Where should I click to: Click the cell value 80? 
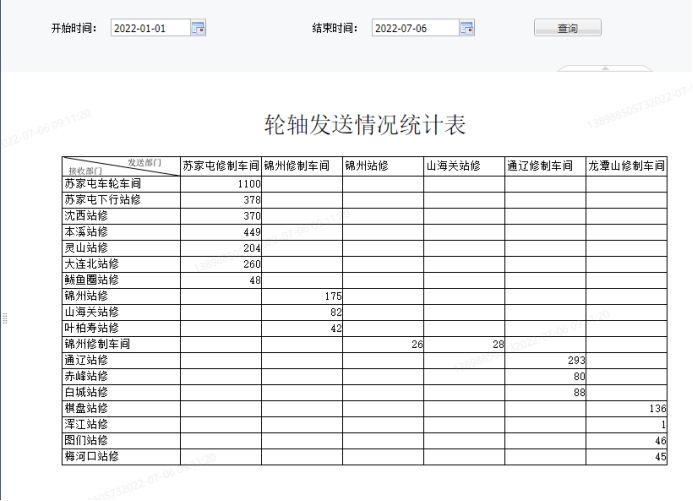click(x=579, y=377)
